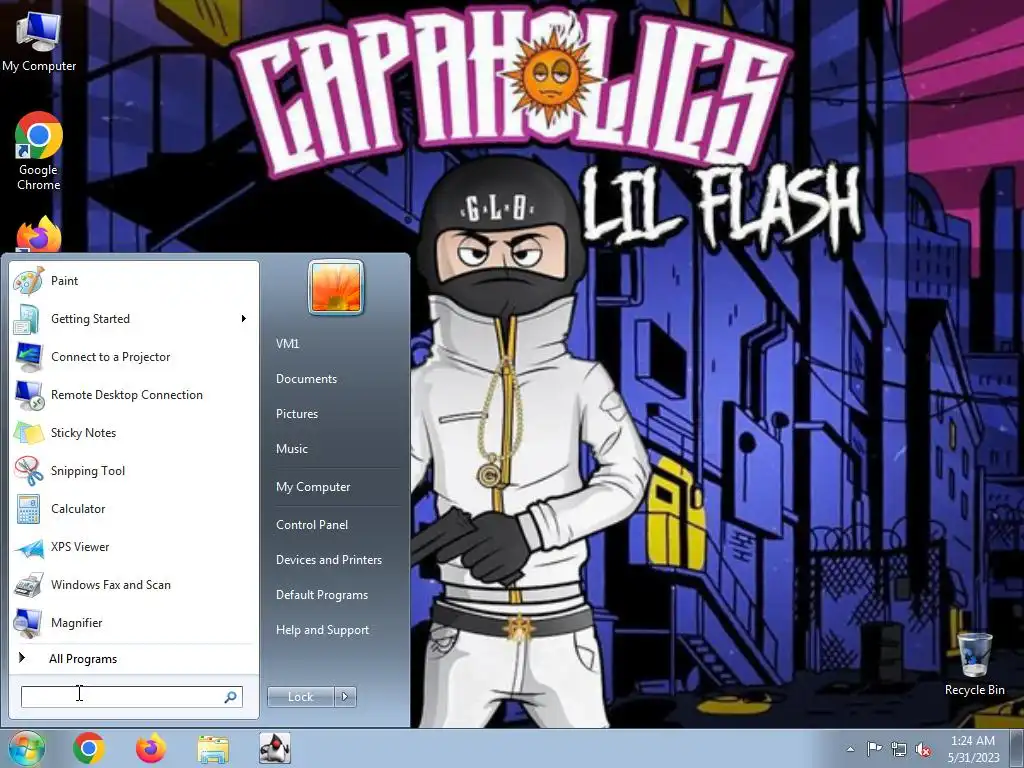This screenshot has height=768, width=1024.
Task: Click the muted volume tray icon
Action: pyautogui.click(x=923, y=749)
